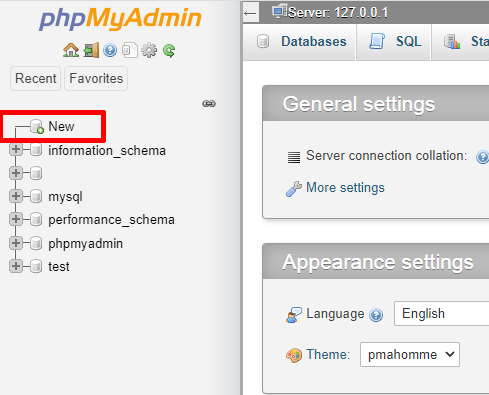Switch to the SQL tab
The height and width of the screenshot is (395, 489).
pos(394,42)
